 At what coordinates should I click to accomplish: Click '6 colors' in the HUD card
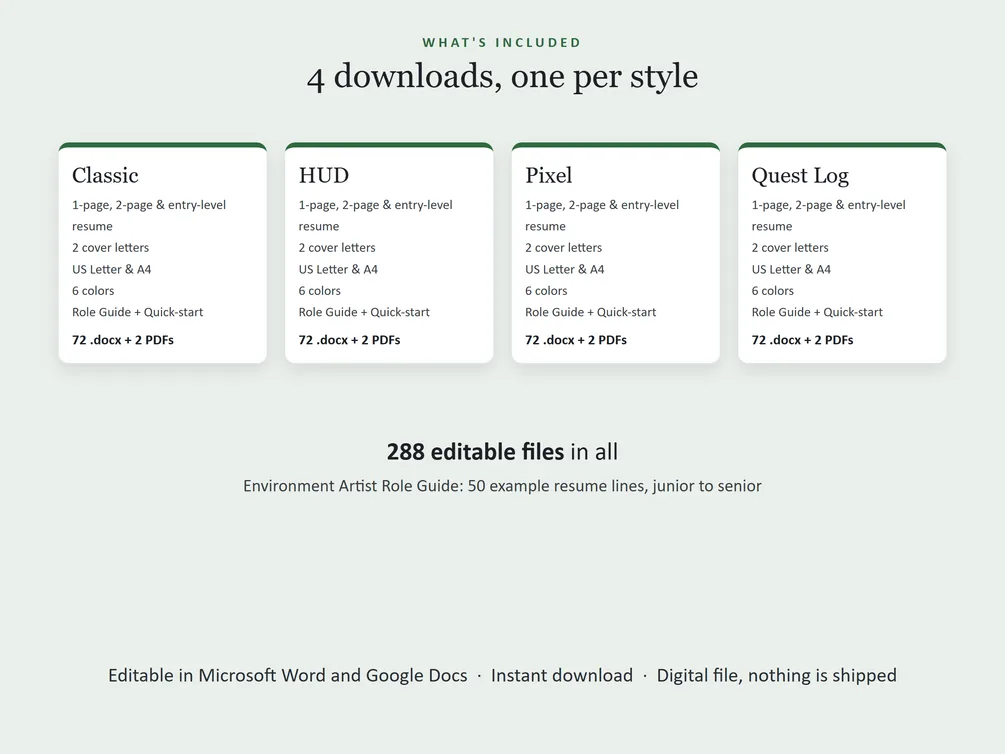pyautogui.click(x=320, y=290)
